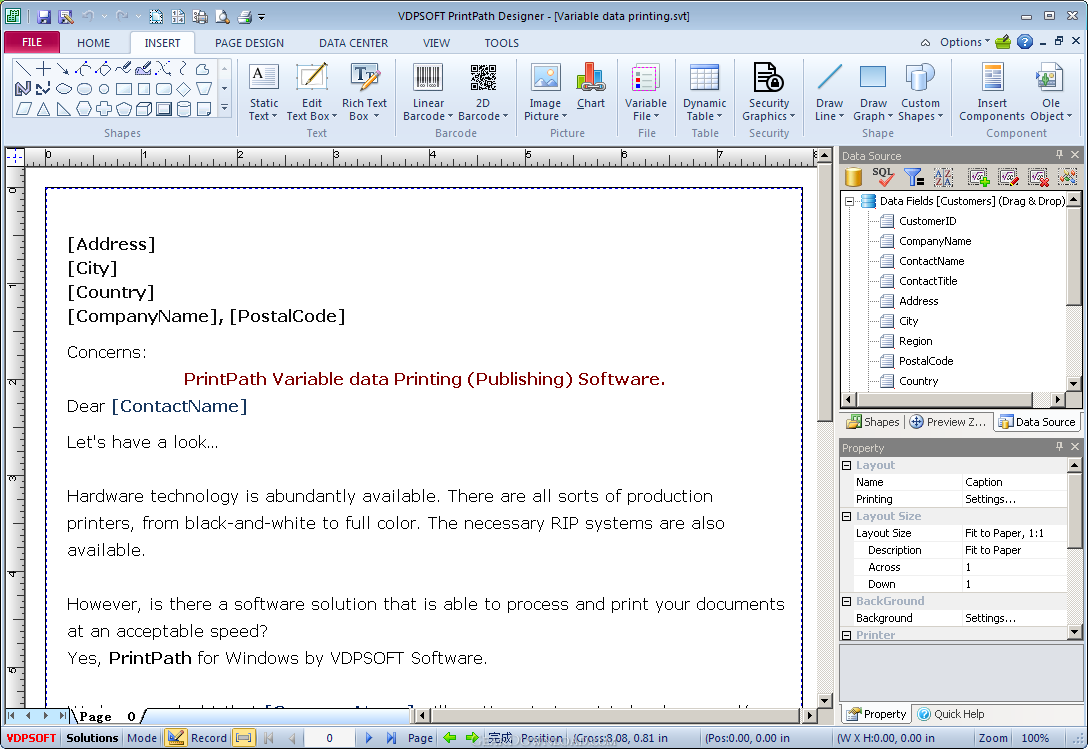Viewport: 1088px width, 749px height.
Task: Insert an Image Picture
Action: pyautogui.click(x=545, y=92)
